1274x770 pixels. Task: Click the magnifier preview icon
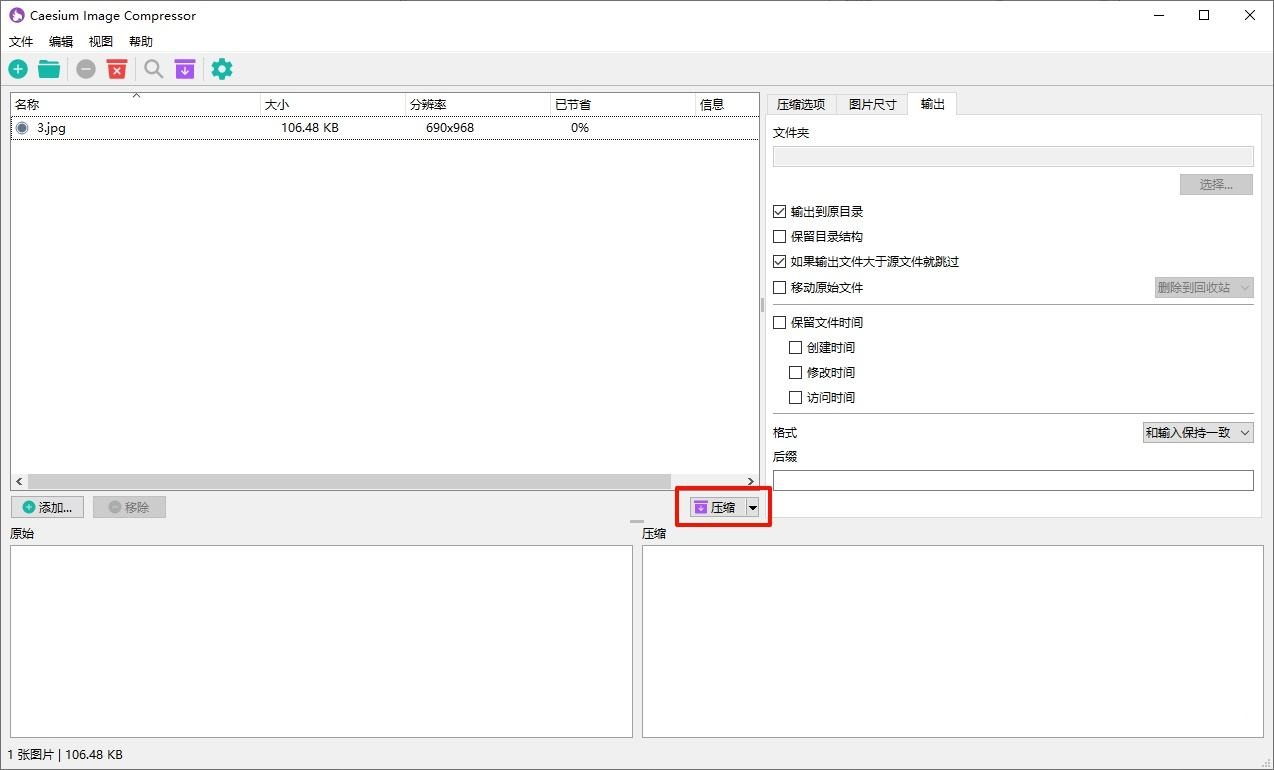[153, 69]
